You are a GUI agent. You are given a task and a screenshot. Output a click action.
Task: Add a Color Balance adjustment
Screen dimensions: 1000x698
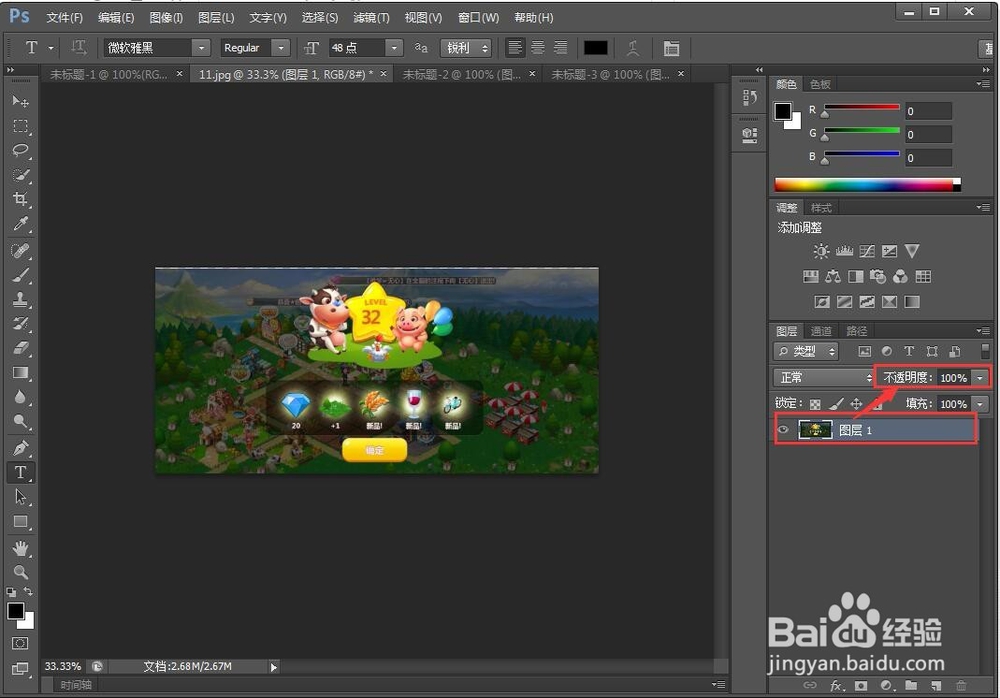click(833, 276)
